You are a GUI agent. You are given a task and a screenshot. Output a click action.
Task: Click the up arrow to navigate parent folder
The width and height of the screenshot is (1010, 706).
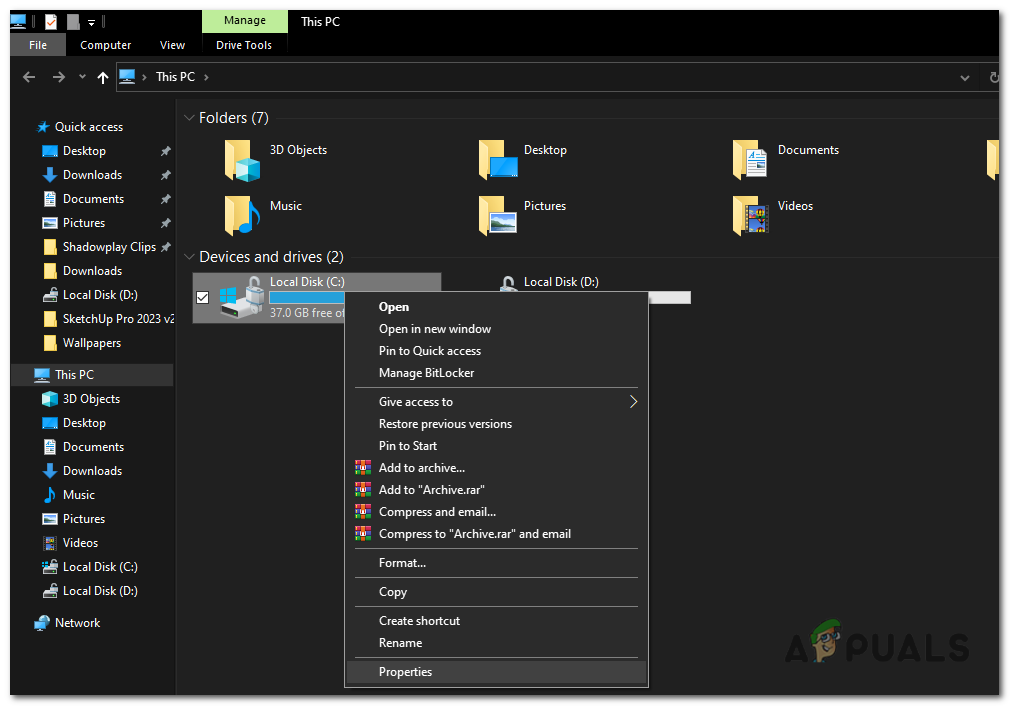point(102,77)
